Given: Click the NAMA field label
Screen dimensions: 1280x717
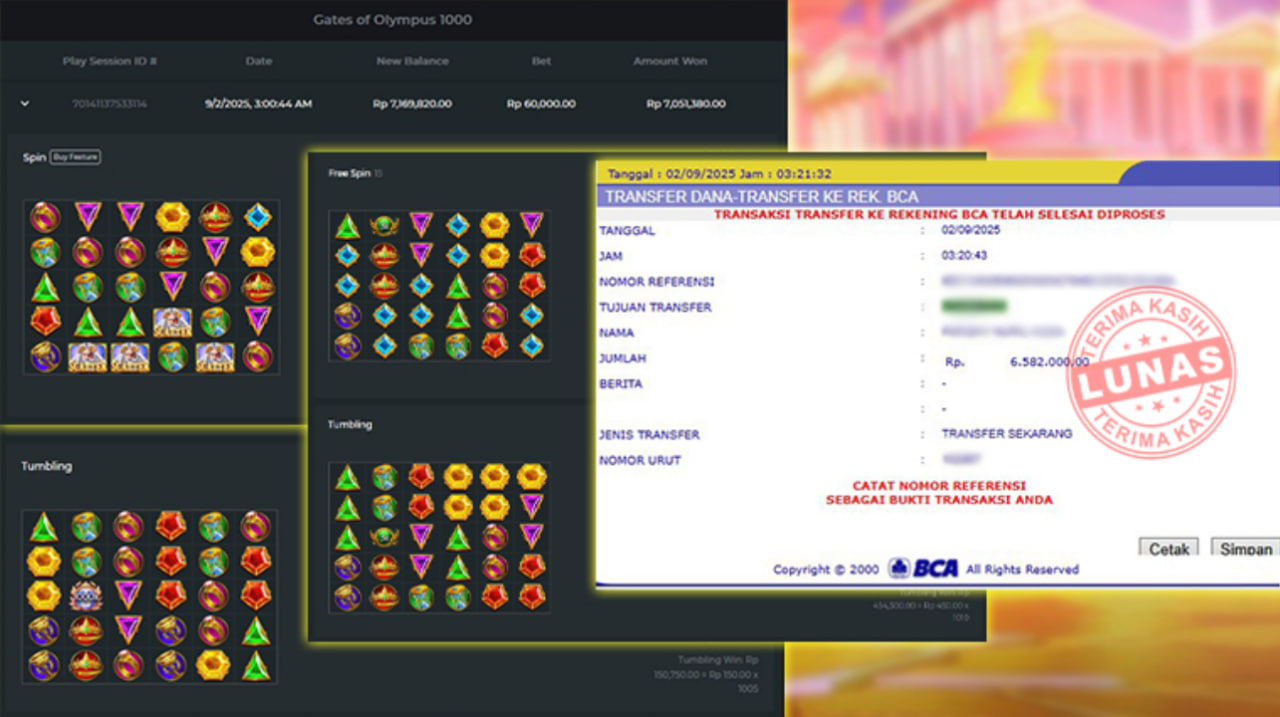Looking at the screenshot, I should click(617, 333).
